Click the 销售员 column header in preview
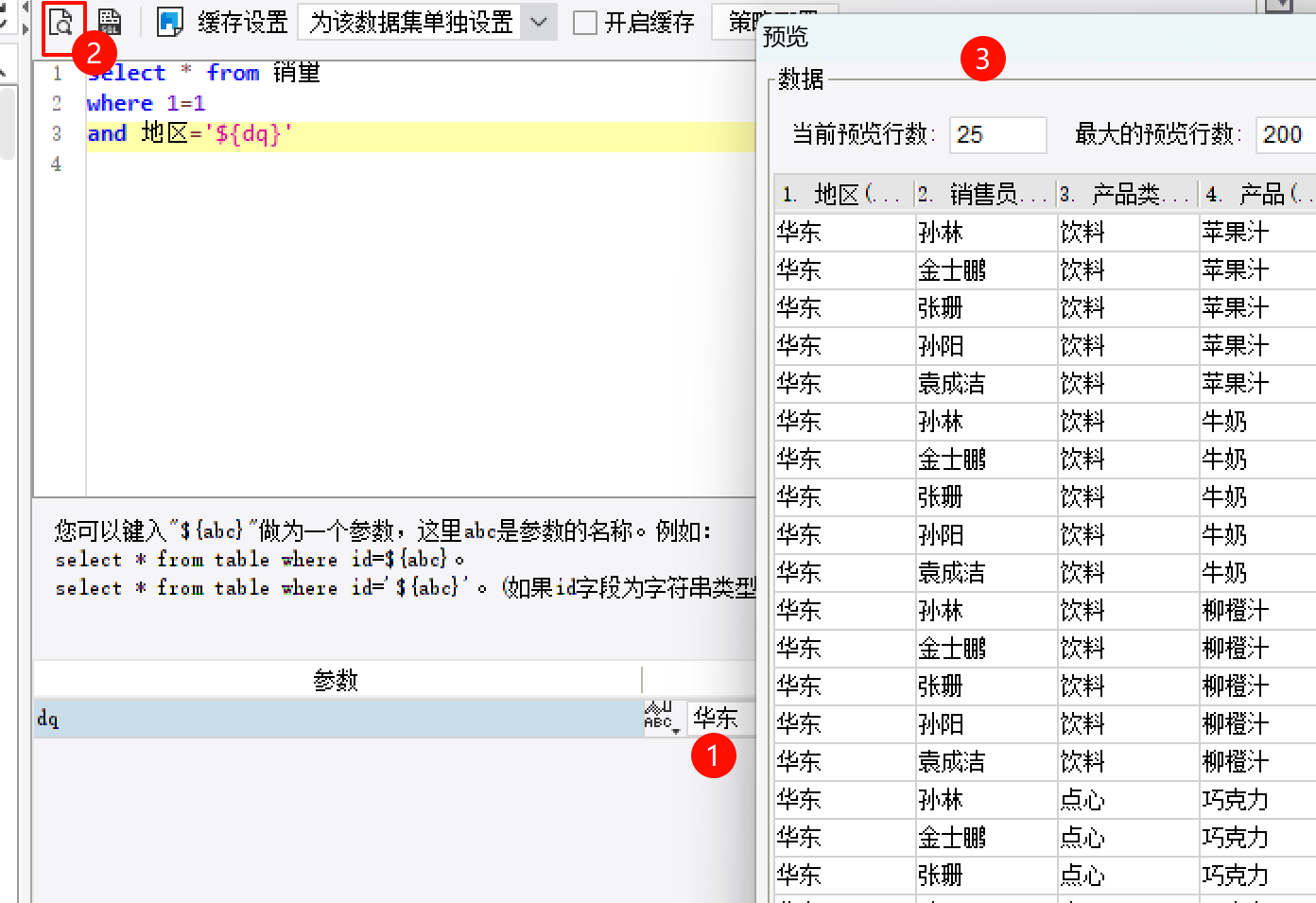The image size is (1316, 903). (x=986, y=195)
